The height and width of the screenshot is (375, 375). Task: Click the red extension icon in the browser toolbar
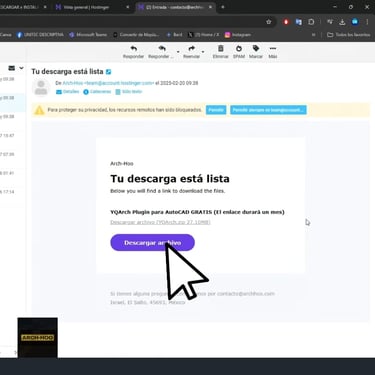(x=286, y=22)
